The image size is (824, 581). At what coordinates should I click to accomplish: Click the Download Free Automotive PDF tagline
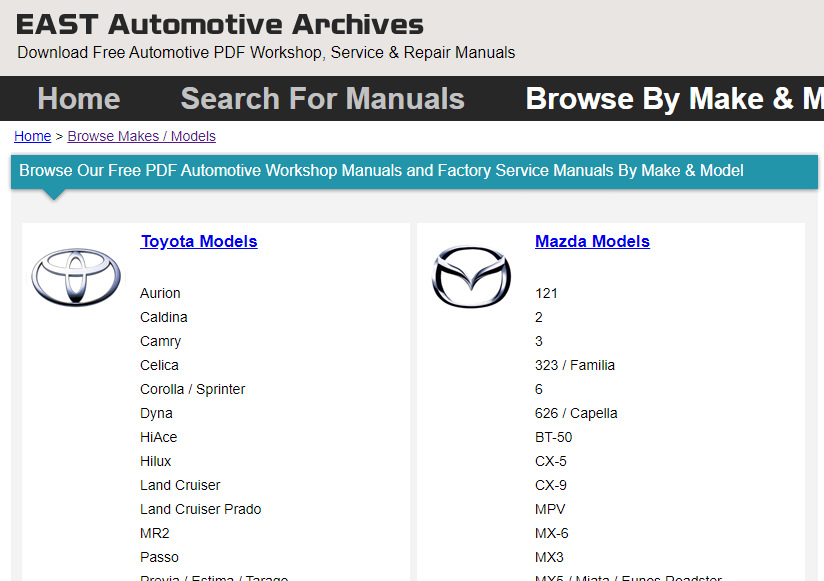266,53
